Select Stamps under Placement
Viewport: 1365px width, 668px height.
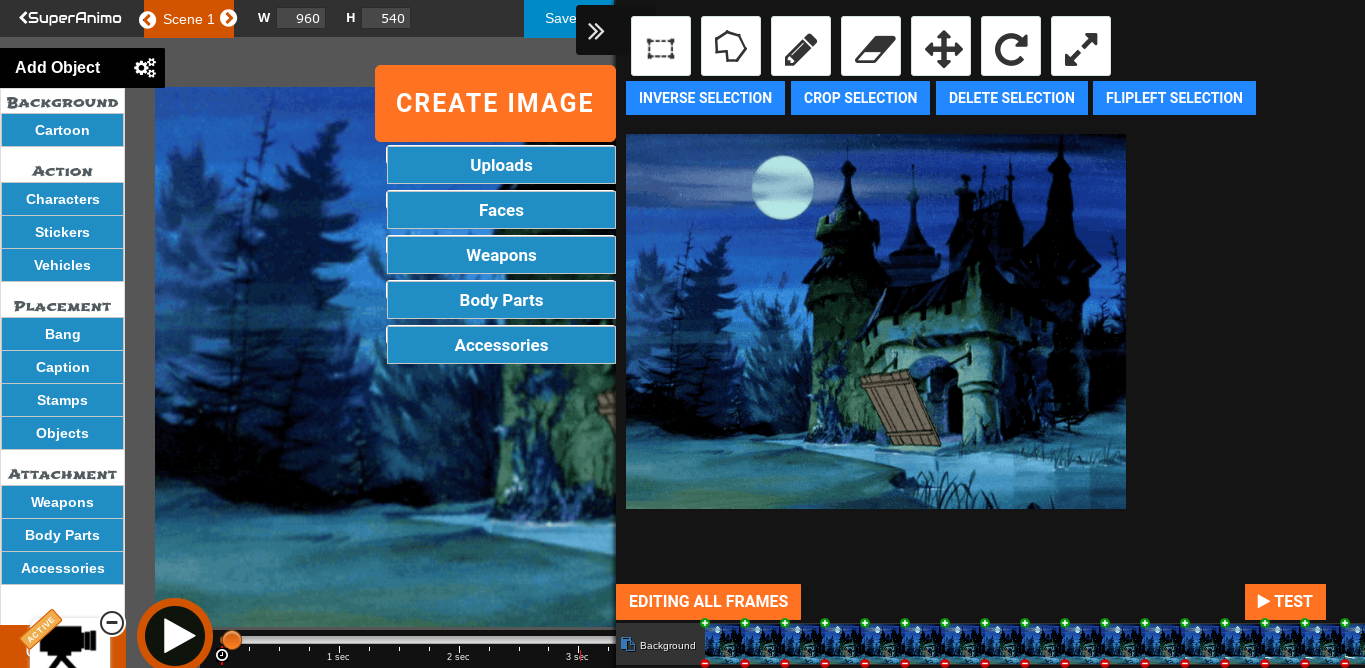(62, 400)
